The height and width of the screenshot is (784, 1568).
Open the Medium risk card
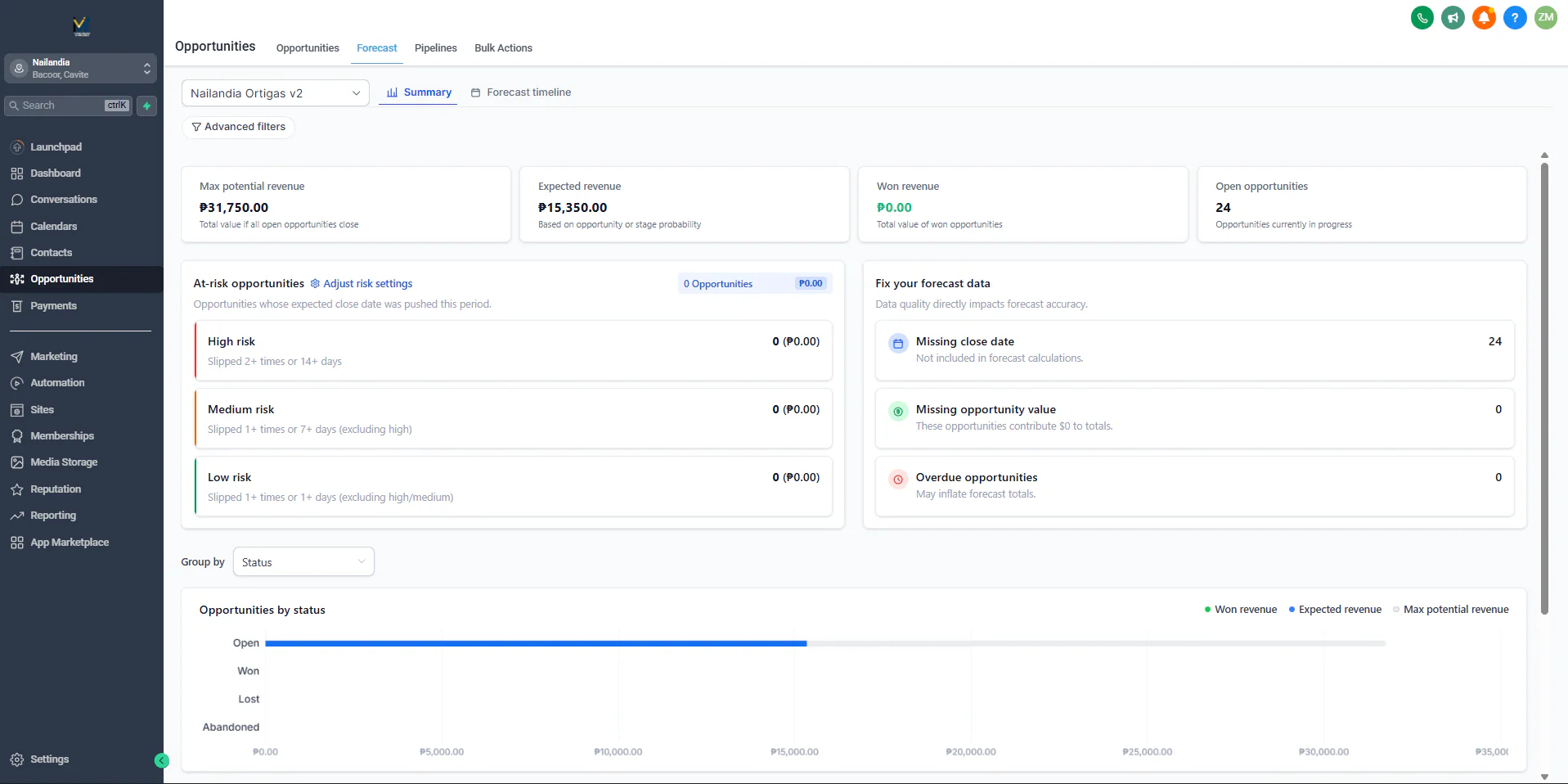click(514, 418)
